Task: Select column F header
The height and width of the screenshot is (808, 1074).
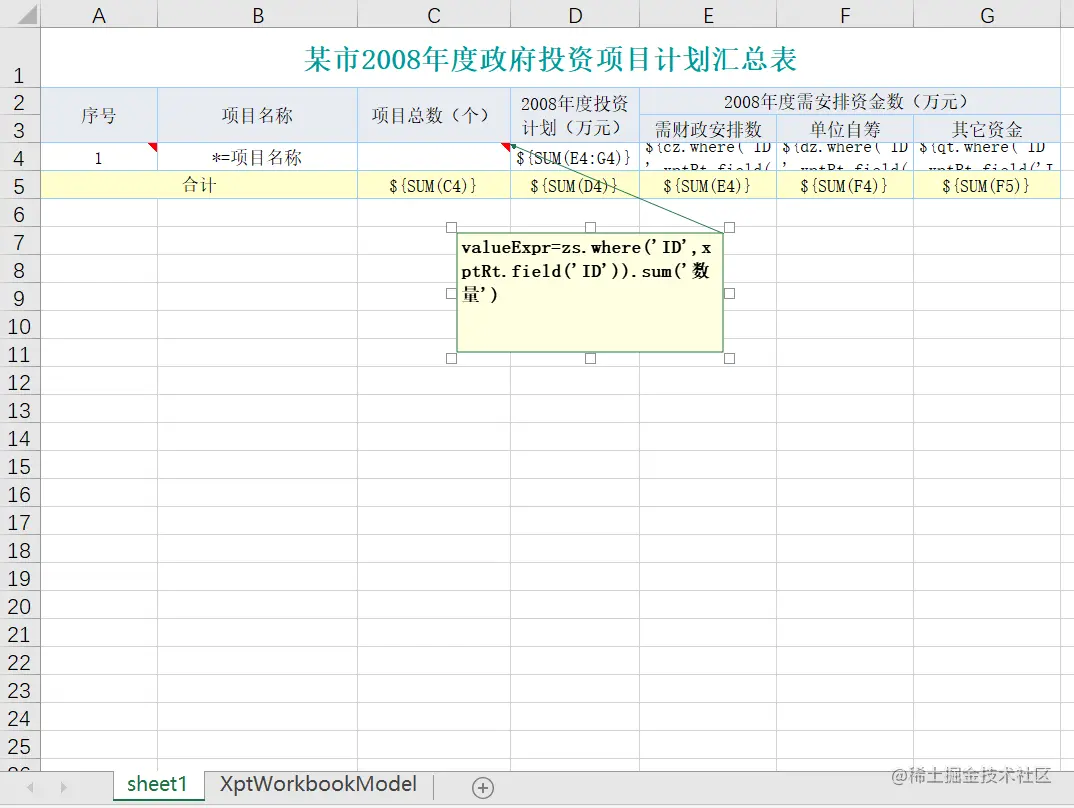Action: click(x=845, y=14)
